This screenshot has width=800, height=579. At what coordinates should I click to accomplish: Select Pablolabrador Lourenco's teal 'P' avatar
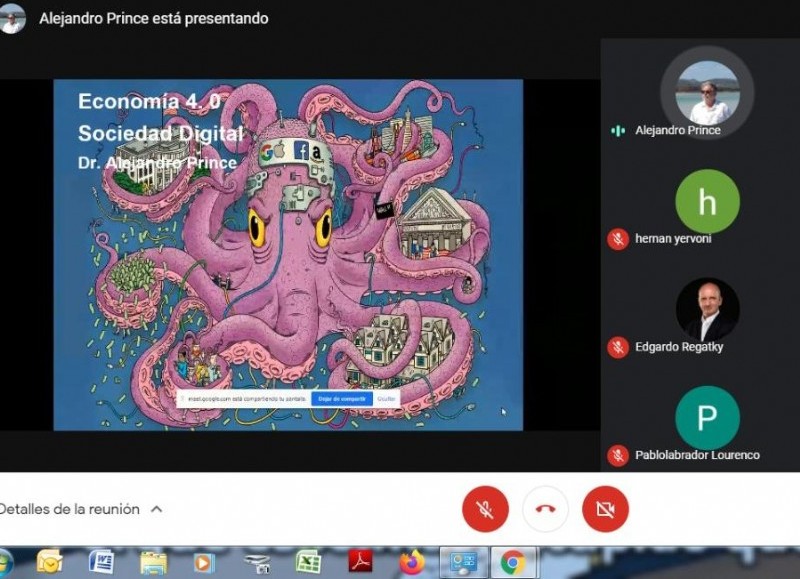(x=707, y=418)
